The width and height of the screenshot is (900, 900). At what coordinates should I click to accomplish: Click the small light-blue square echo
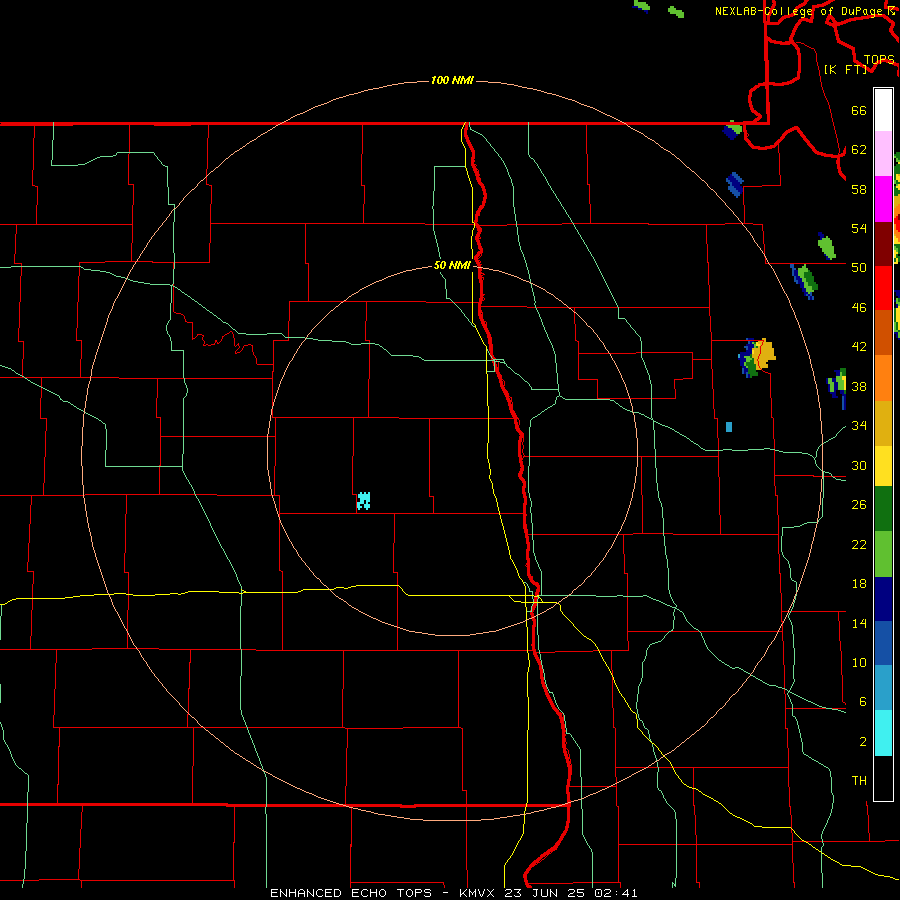pos(729,427)
